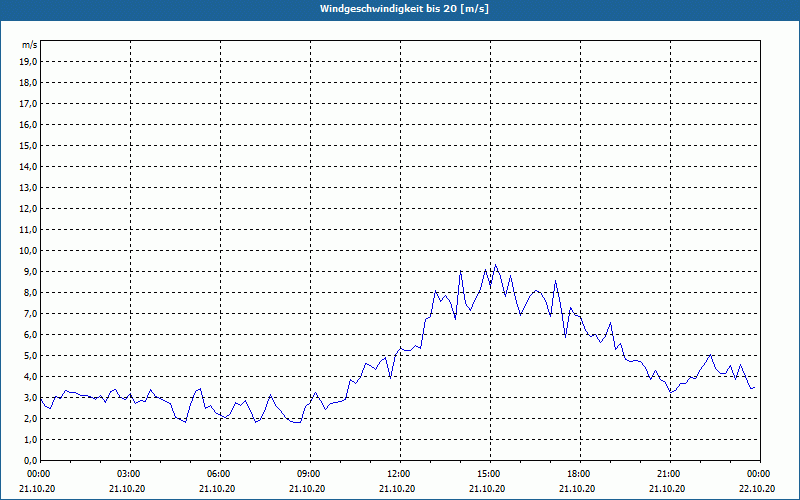The height and width of the screenshot is (500, 800).
Task: Click the 09:00 time axis label
Action: pyautogui.click(x=310, y=474)
